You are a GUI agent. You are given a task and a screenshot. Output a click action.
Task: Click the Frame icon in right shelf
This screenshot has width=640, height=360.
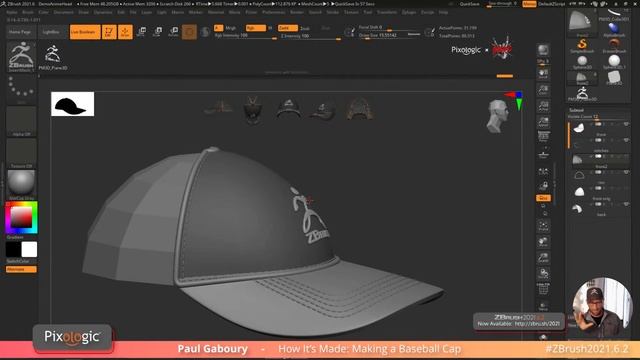pyautogui.click(x=543, y=225)
